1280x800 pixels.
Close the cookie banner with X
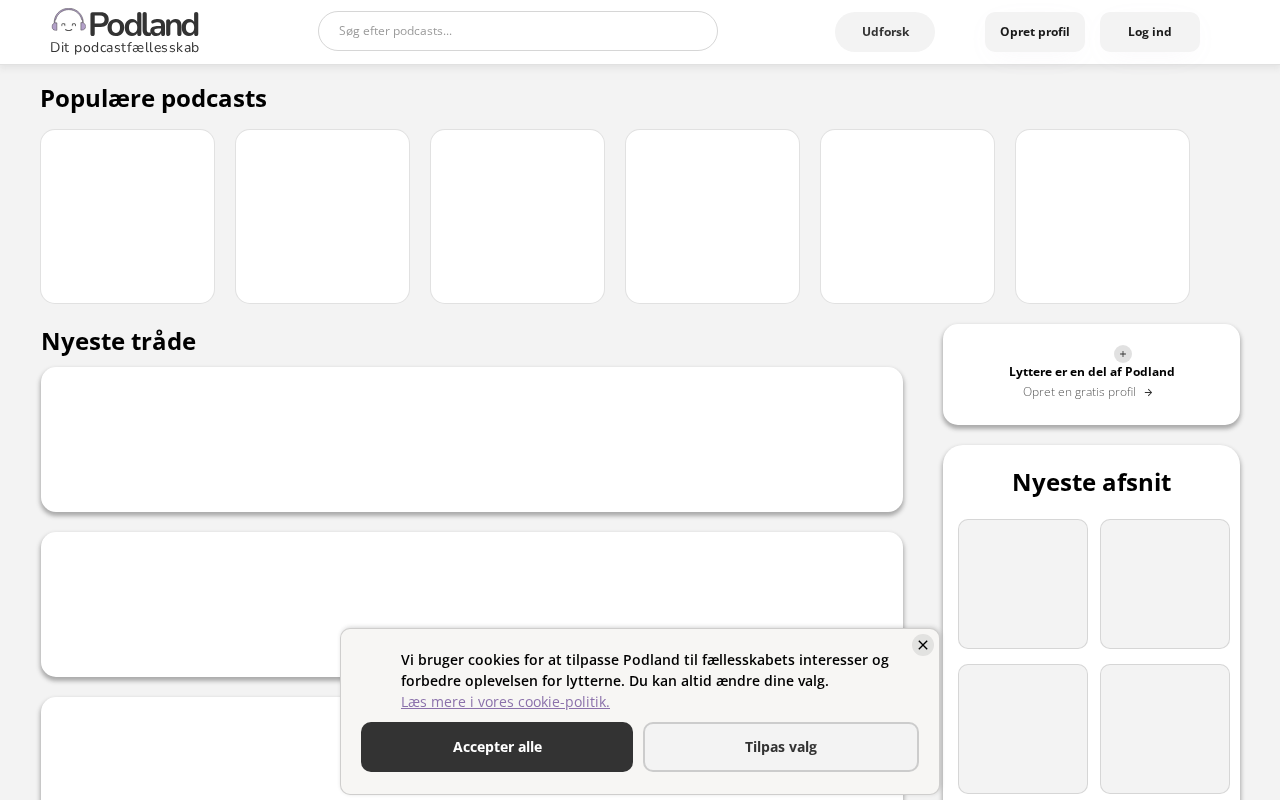(923, 645)
